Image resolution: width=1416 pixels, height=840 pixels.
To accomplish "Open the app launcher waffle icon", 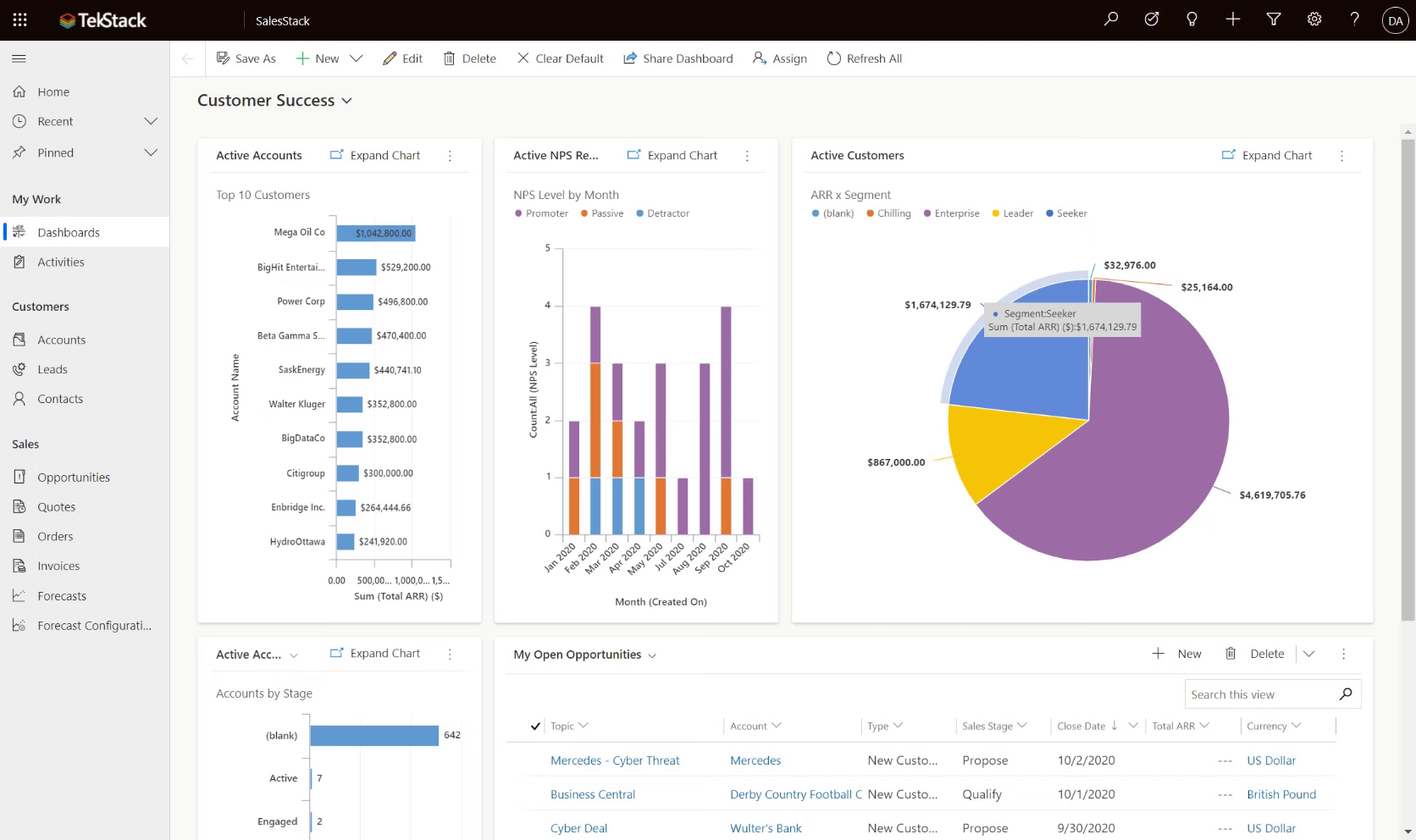I will (20, 19).
